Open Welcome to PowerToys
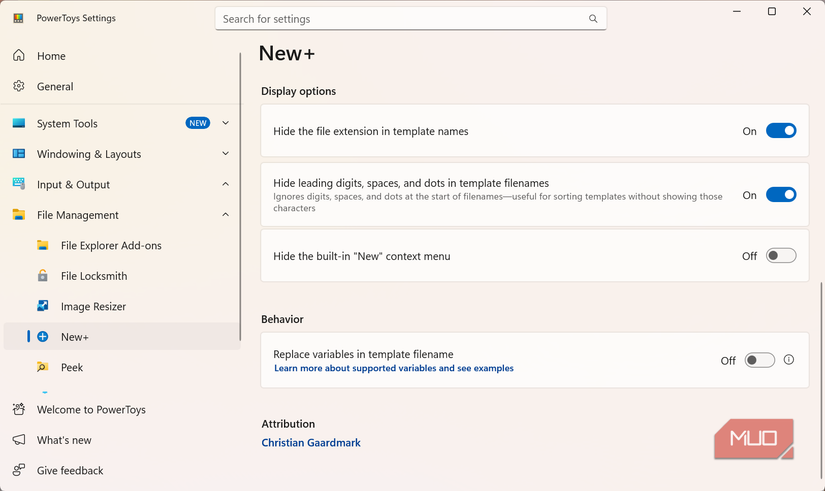825x491 pixels. point(121,409)
